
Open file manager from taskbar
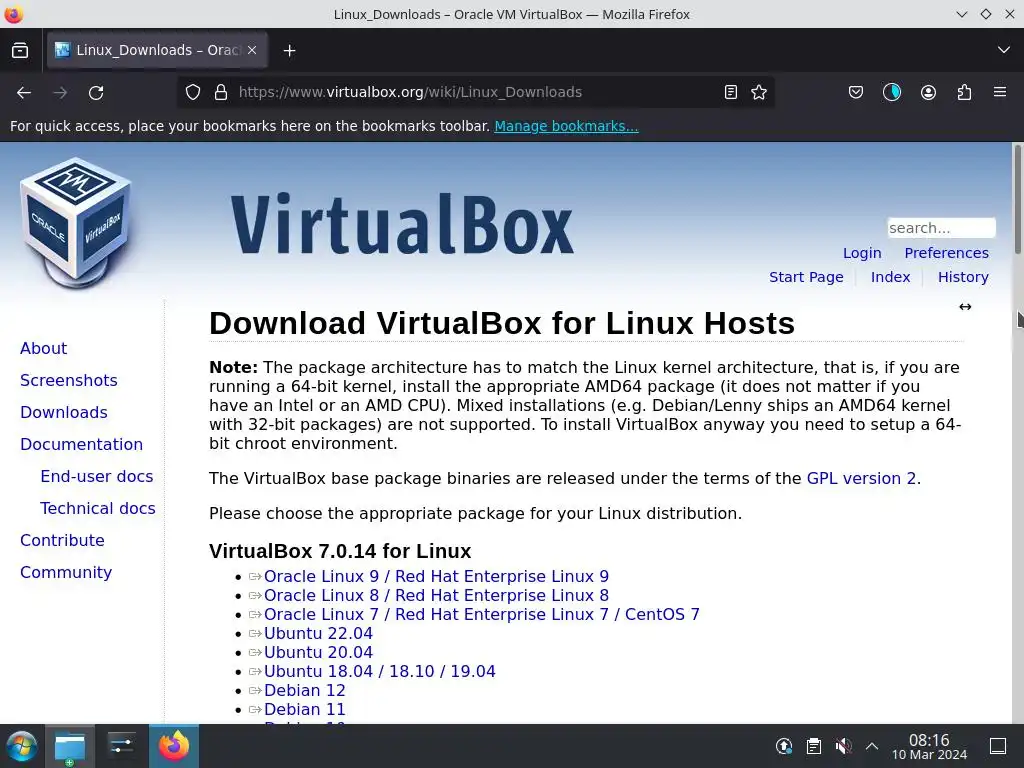70,746
